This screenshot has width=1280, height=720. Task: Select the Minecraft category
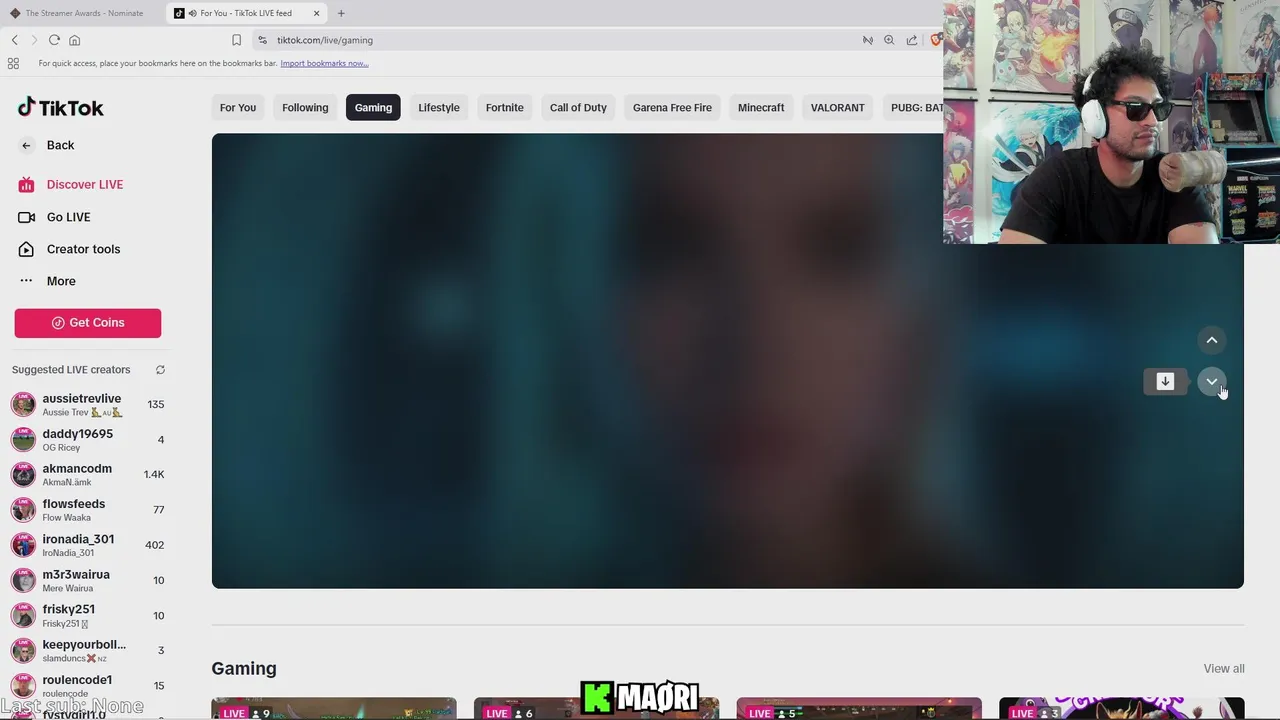[761, 107]
